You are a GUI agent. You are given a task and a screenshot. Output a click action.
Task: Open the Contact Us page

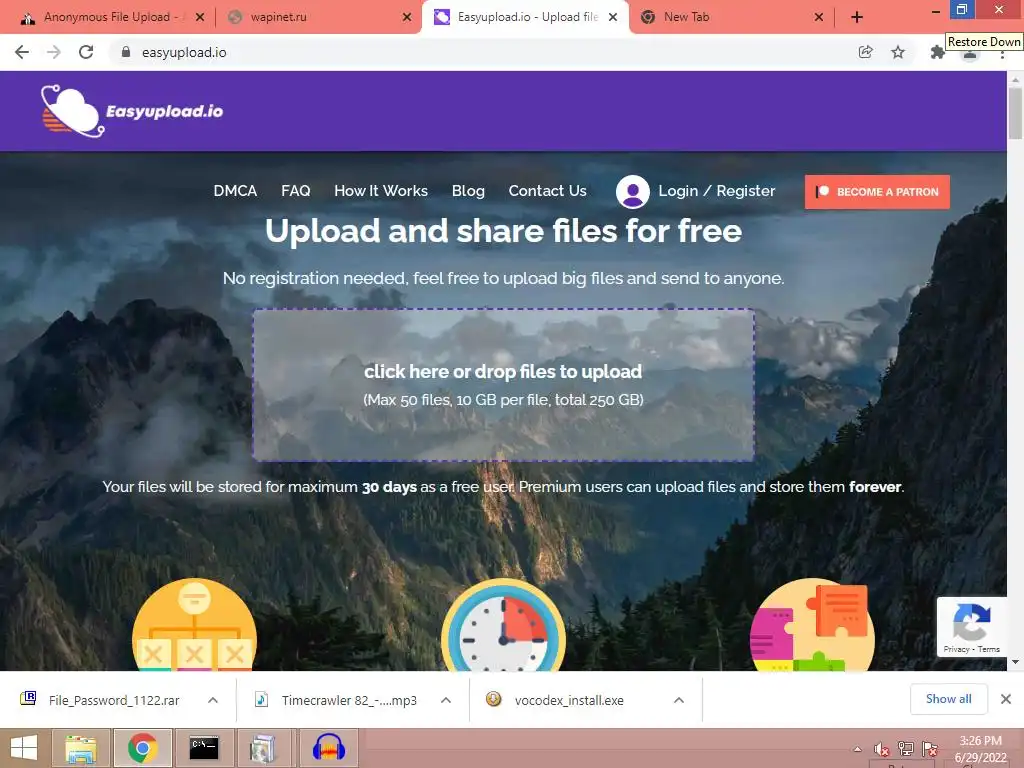[547, 191]
